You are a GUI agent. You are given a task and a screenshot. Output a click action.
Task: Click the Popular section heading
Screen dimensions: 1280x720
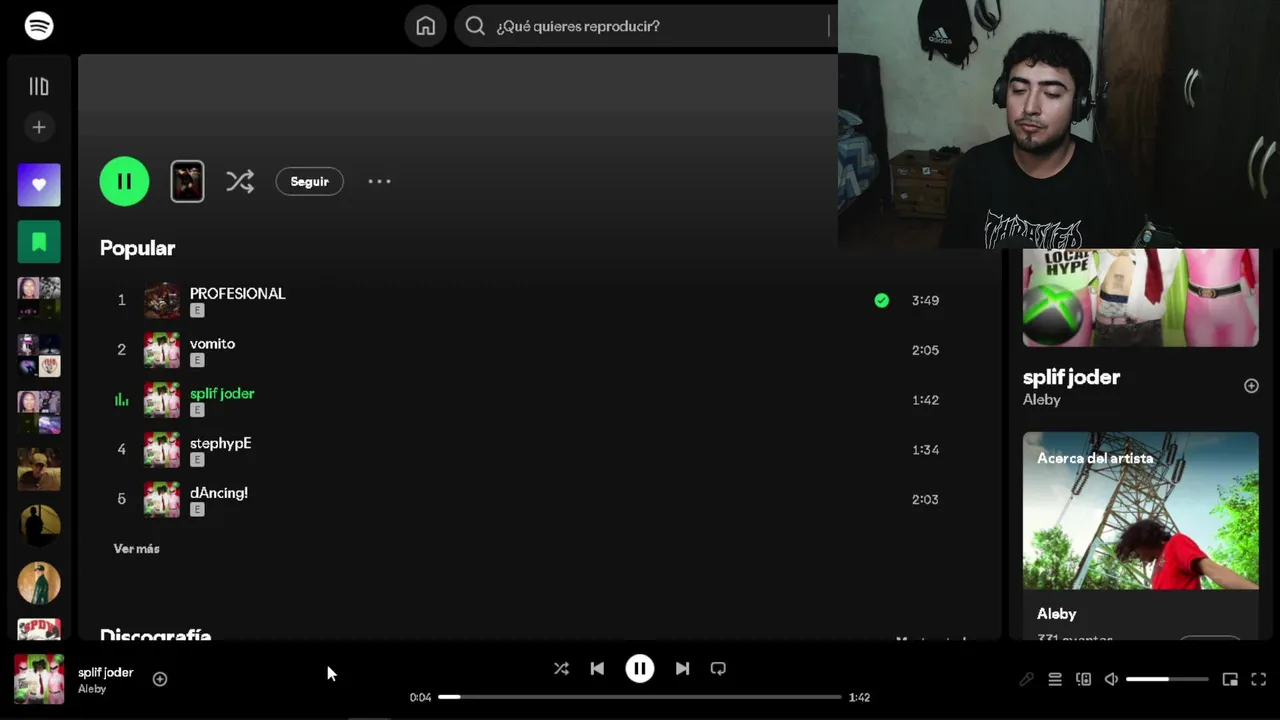point(137,248)
